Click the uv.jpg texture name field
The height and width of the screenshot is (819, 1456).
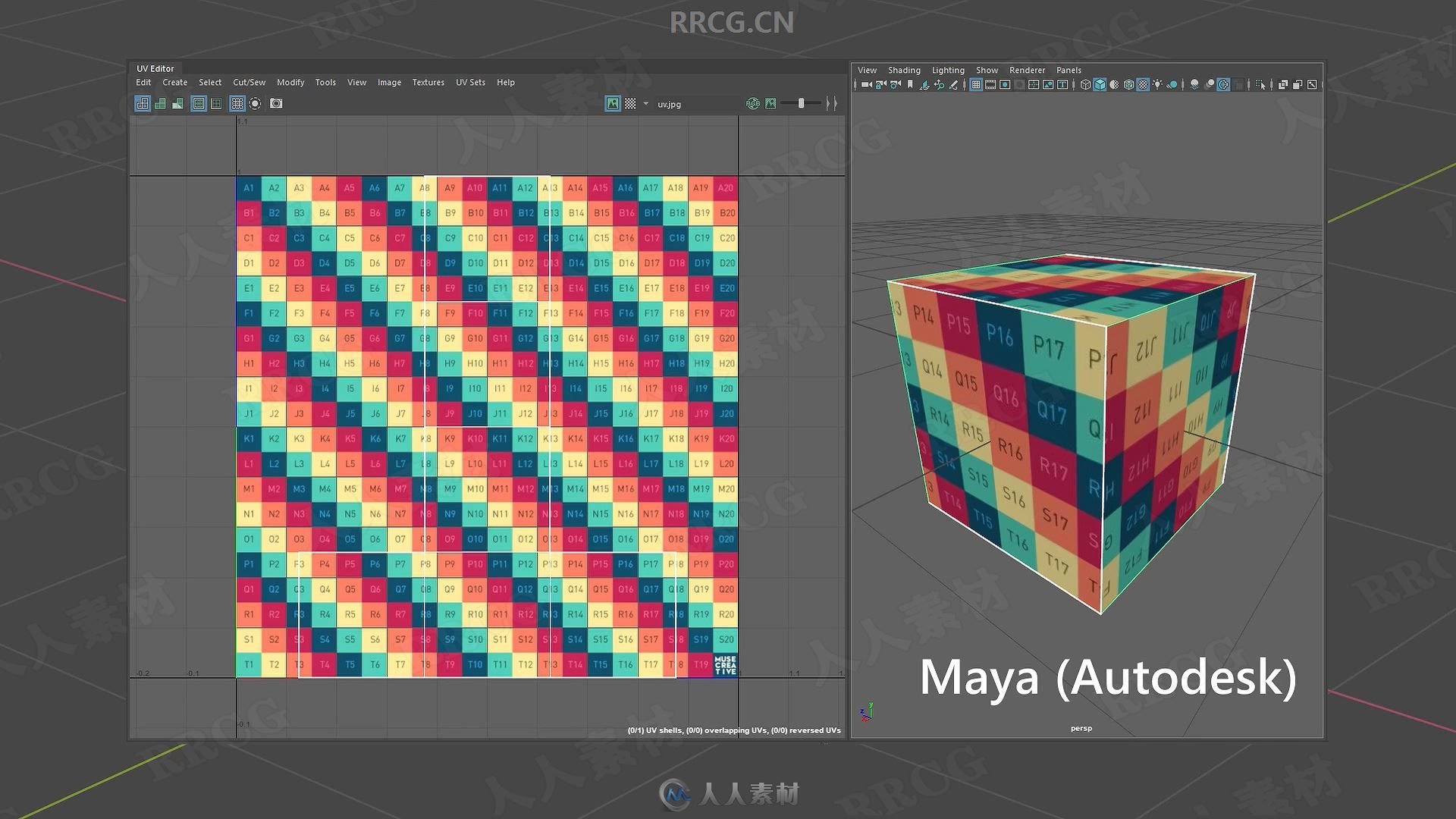point(698,104)
